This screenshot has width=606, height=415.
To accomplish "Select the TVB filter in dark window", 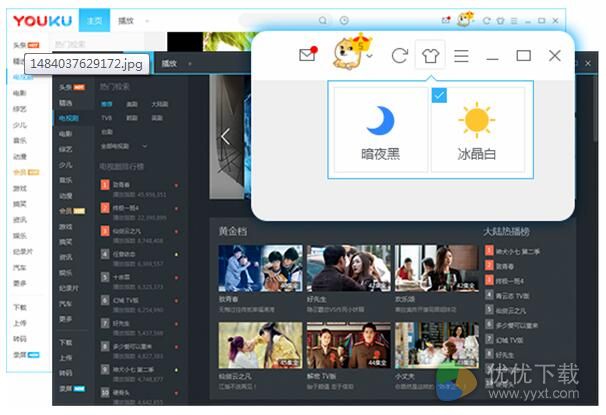I will click(107, 118).
